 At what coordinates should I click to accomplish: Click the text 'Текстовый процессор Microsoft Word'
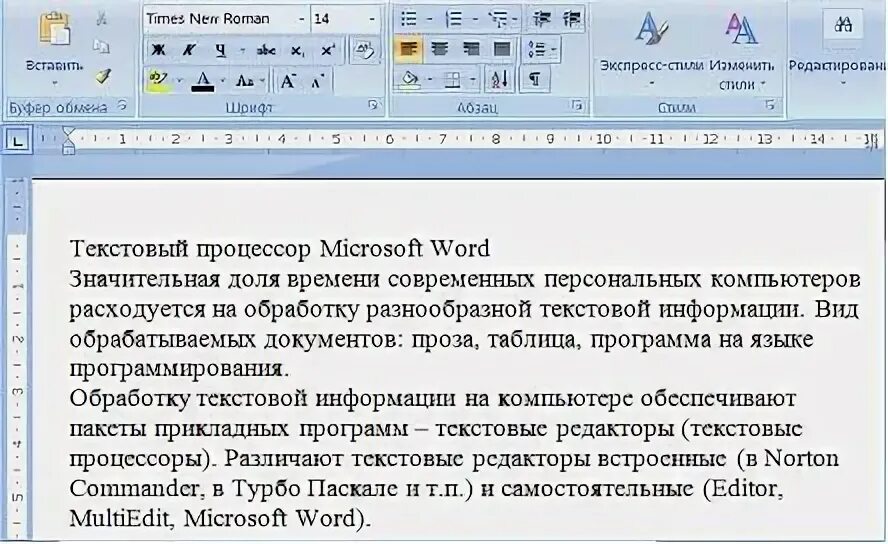point(280,249)
